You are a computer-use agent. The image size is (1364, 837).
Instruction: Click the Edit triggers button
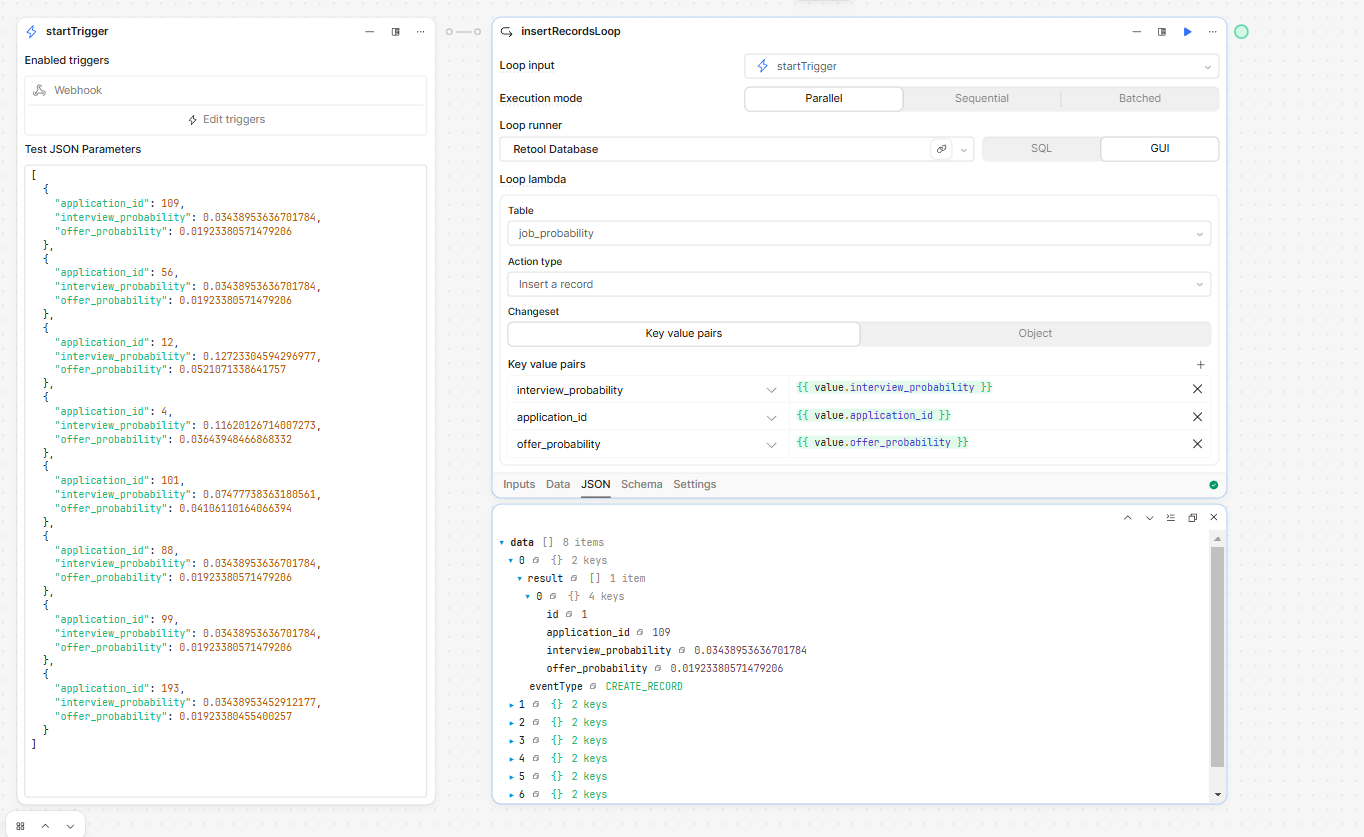point(226,119)
